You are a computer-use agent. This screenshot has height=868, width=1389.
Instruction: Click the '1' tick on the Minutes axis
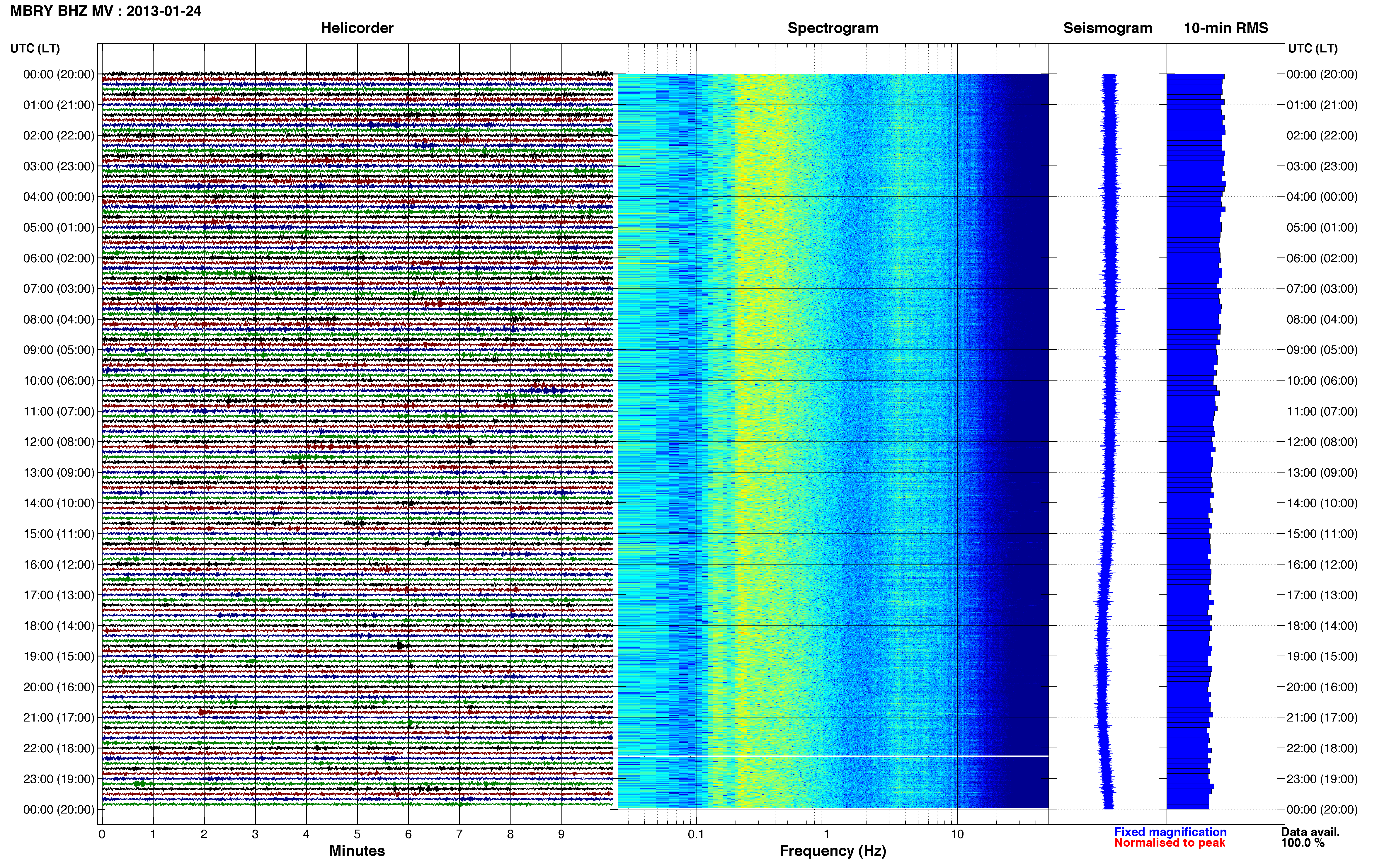pos(153,835)
